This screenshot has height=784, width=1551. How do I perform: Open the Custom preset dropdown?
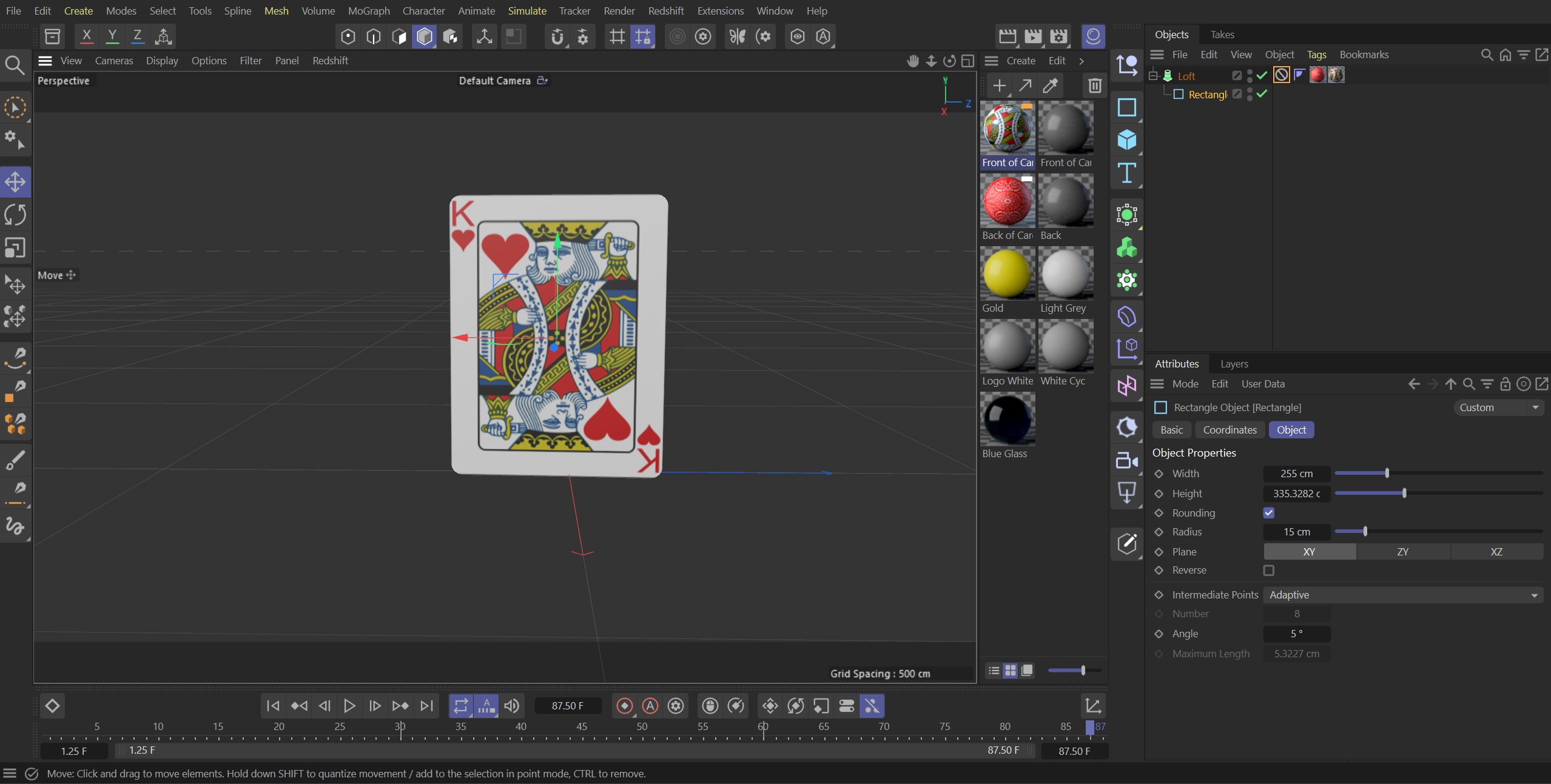point(1498,407)
